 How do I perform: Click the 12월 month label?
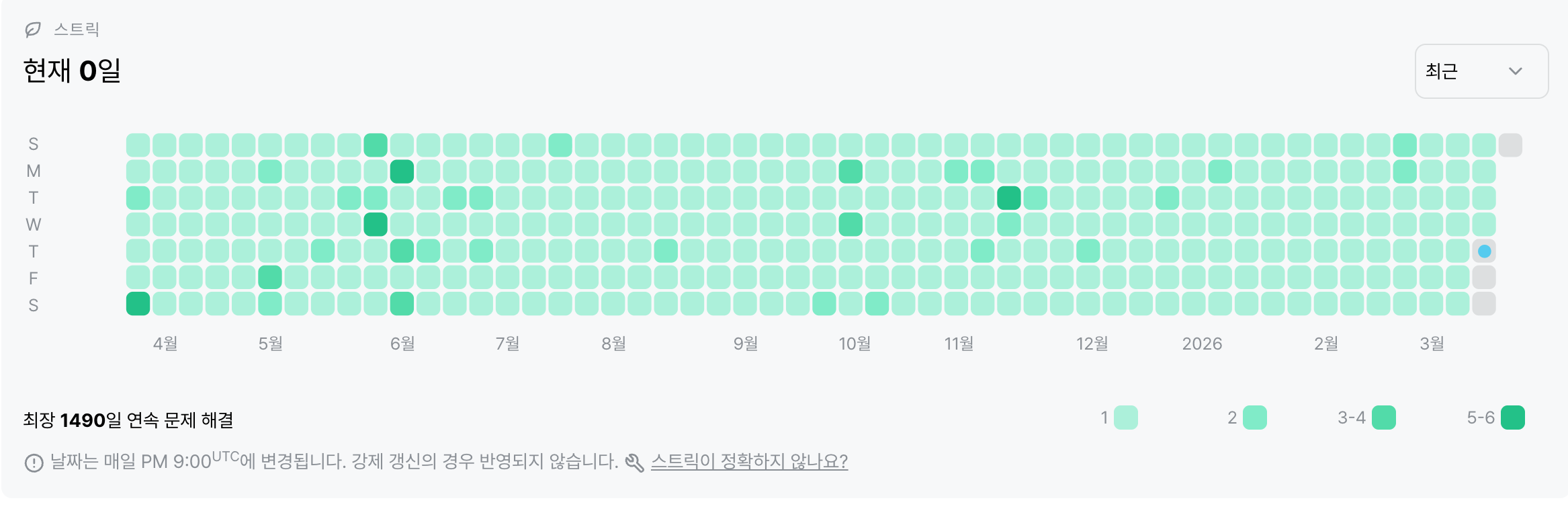tap(1092, 344)
